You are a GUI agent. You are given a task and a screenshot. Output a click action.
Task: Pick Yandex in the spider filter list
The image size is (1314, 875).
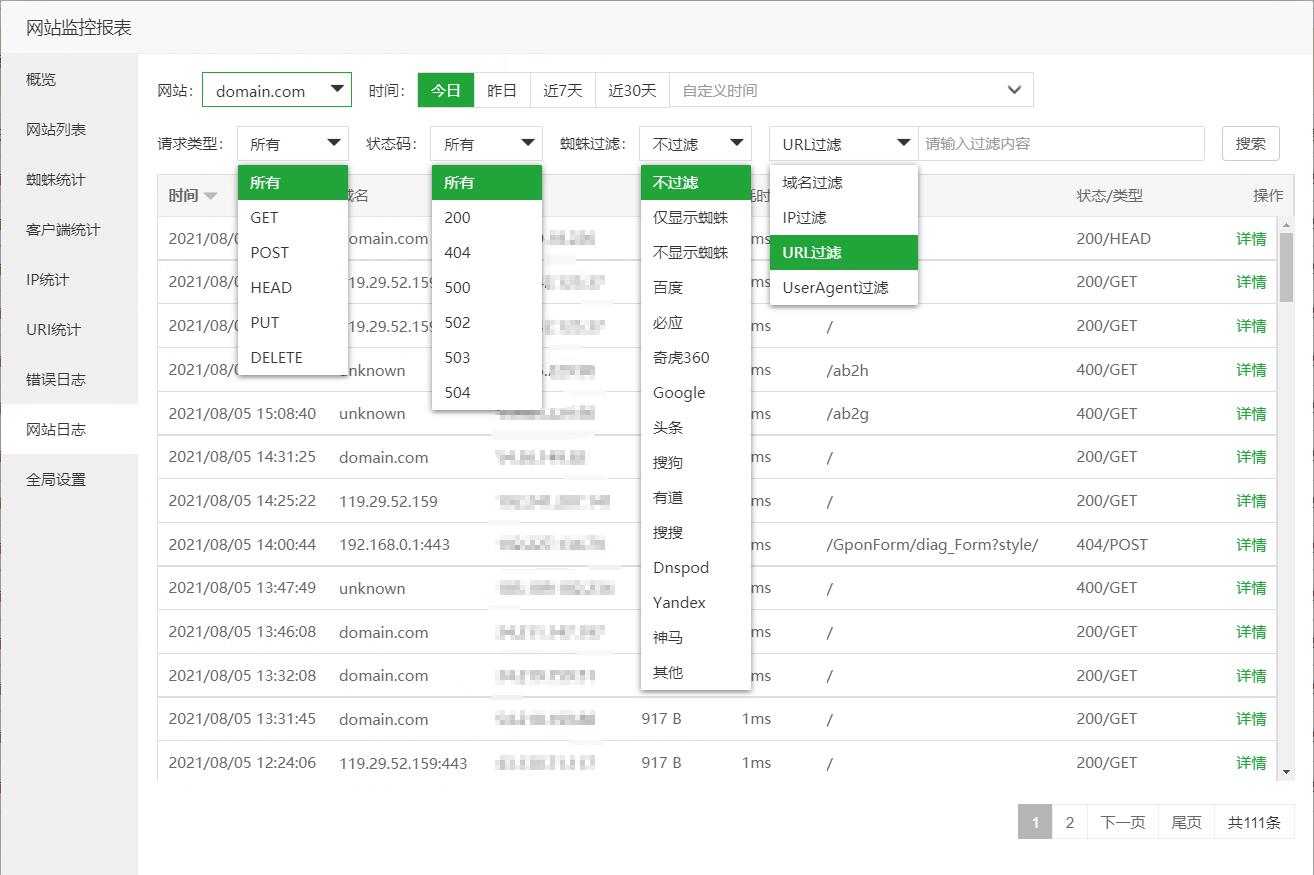coord(696,603)
